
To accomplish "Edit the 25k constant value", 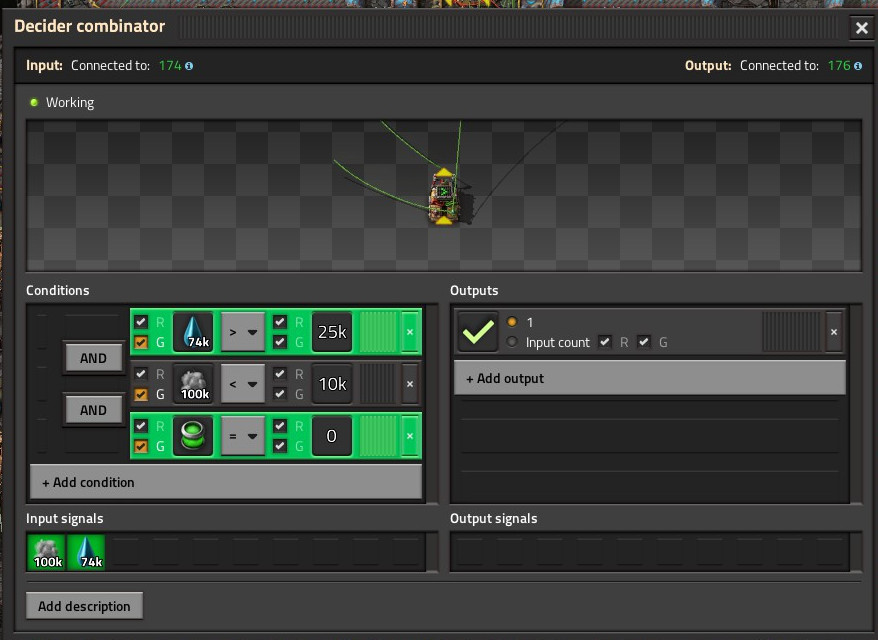I will point(332,332).
